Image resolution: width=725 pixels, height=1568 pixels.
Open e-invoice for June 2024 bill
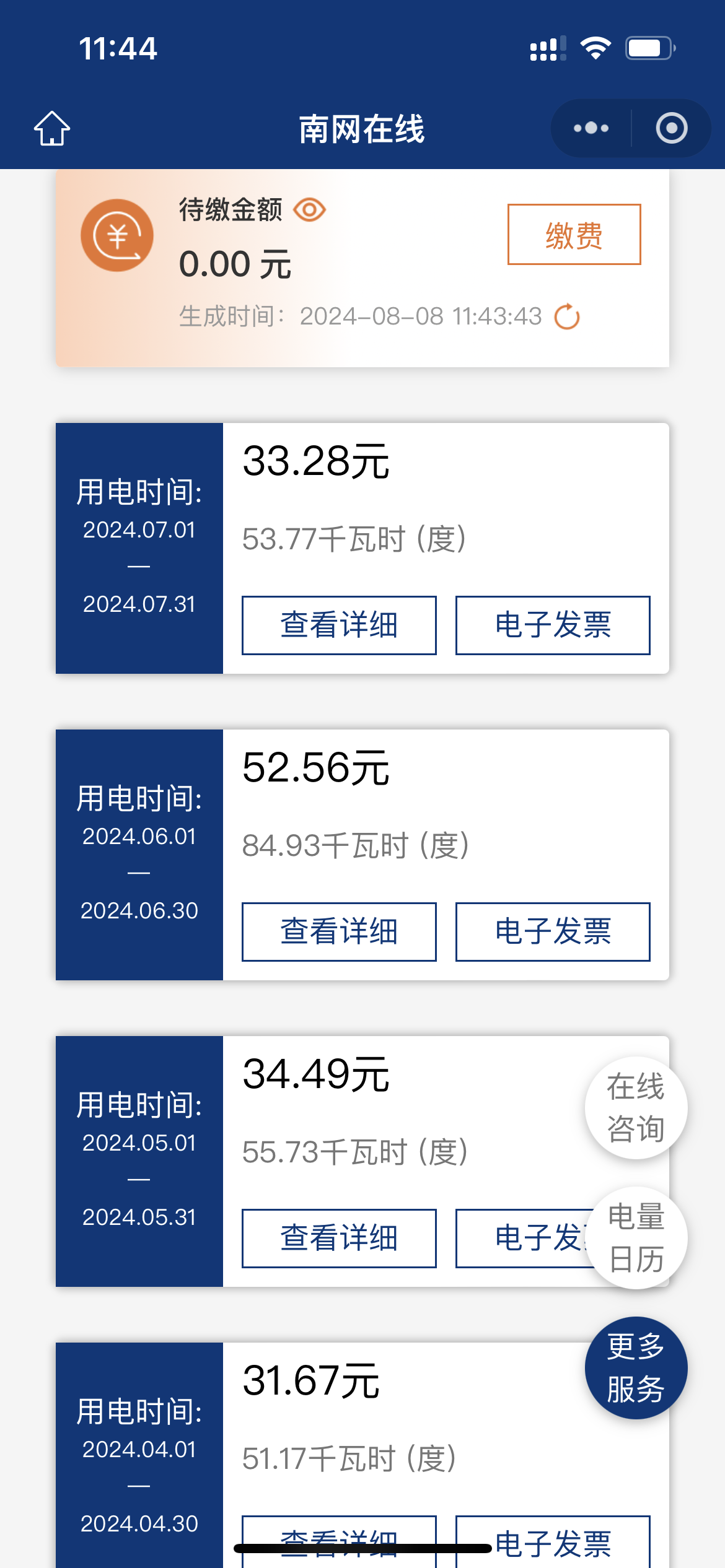553,931
